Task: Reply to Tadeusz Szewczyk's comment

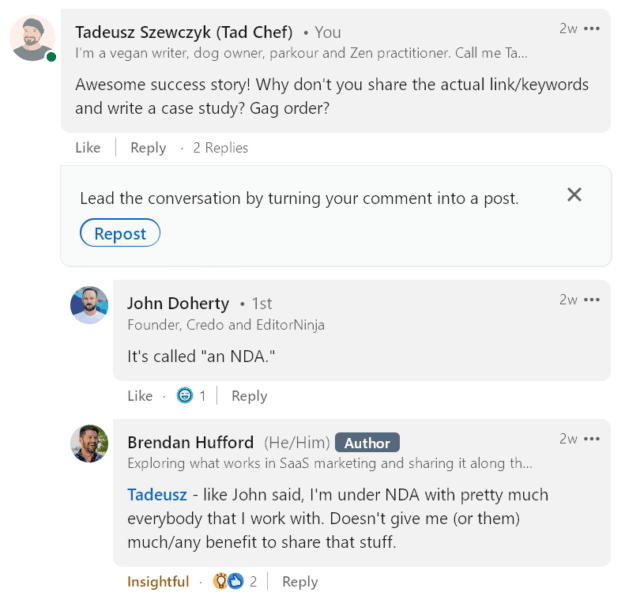Action: click(x=148, y=147)
